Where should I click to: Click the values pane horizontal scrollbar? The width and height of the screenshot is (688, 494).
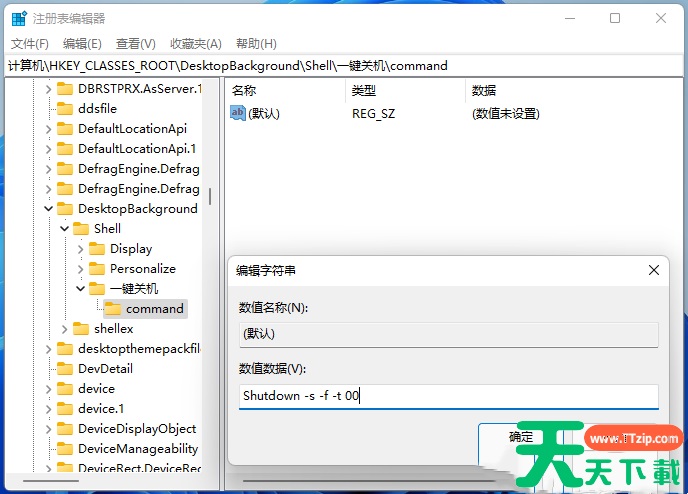(x=369, y=481)
